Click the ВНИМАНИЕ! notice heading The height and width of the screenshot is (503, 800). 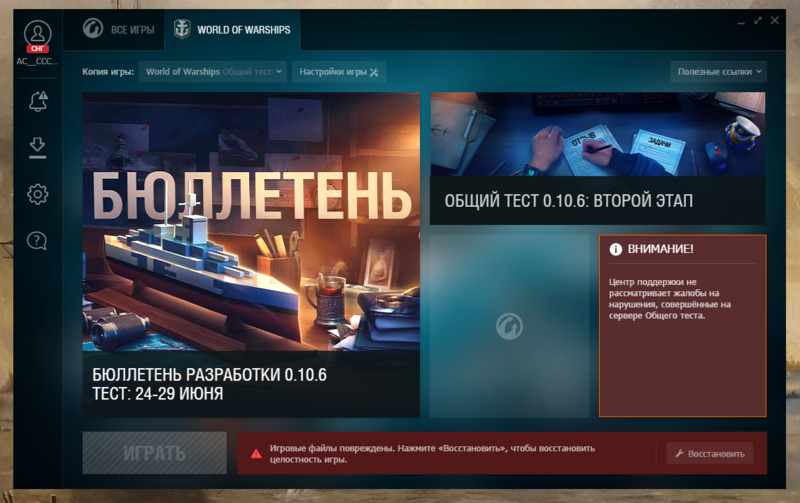click(x=660, y=249)
